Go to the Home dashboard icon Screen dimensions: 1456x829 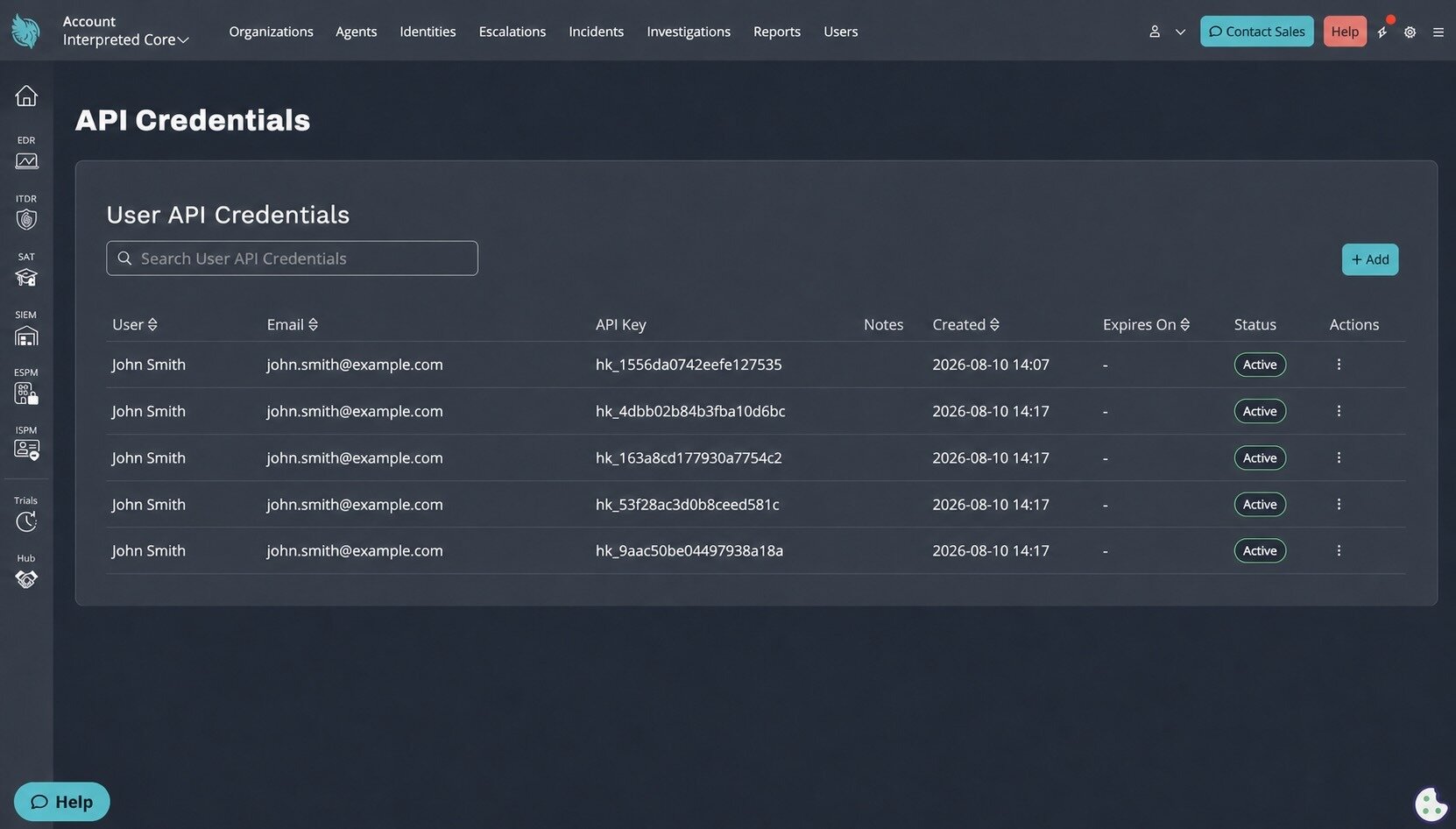pos(26,96)
